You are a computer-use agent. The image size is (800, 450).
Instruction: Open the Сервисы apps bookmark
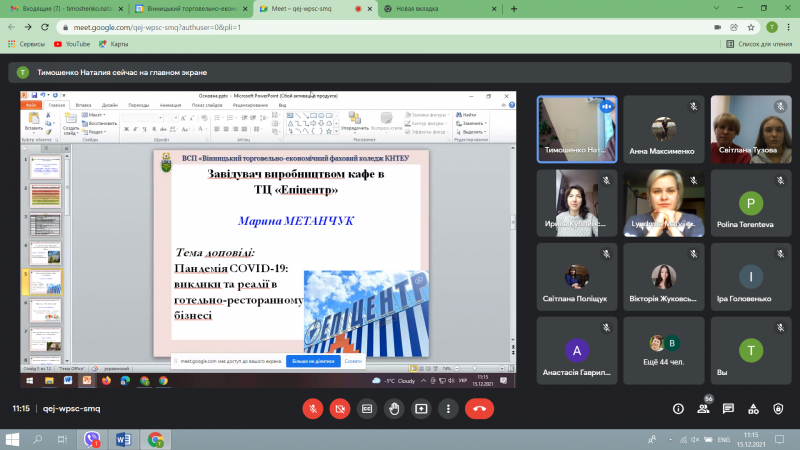pyautogui.click(x=27, y=44)
